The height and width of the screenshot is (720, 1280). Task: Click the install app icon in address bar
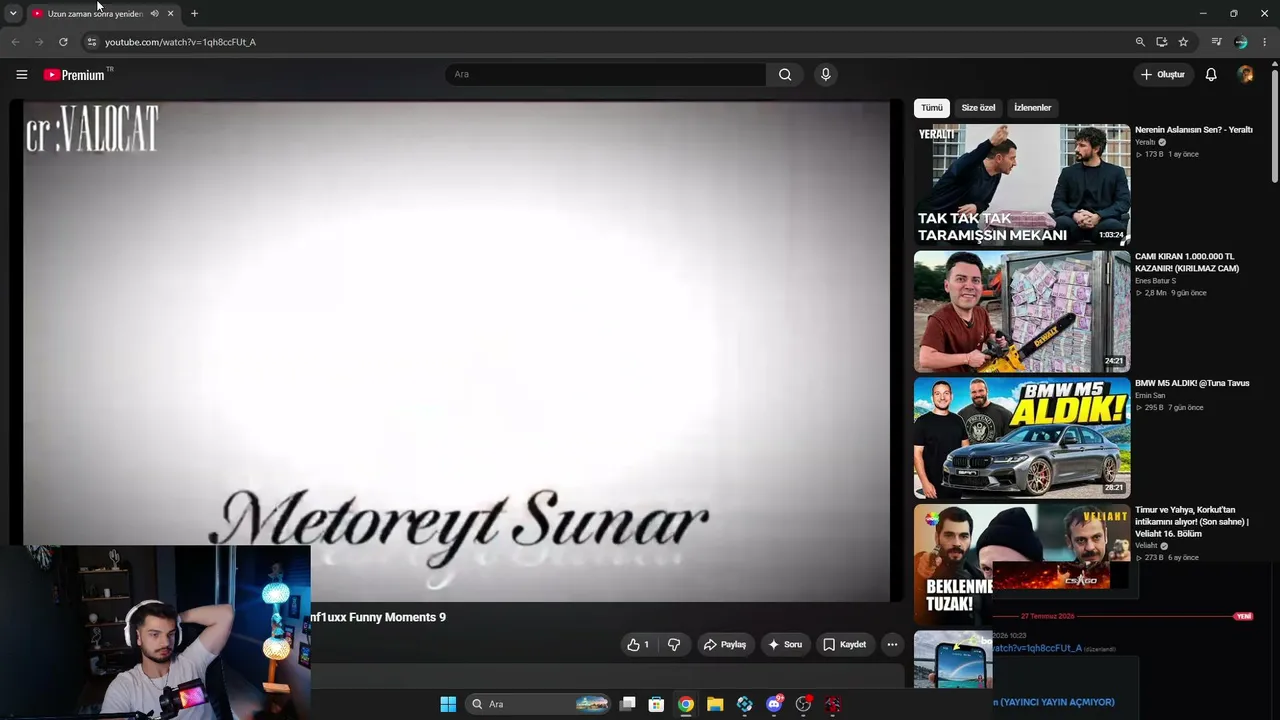click(1162, 42)
